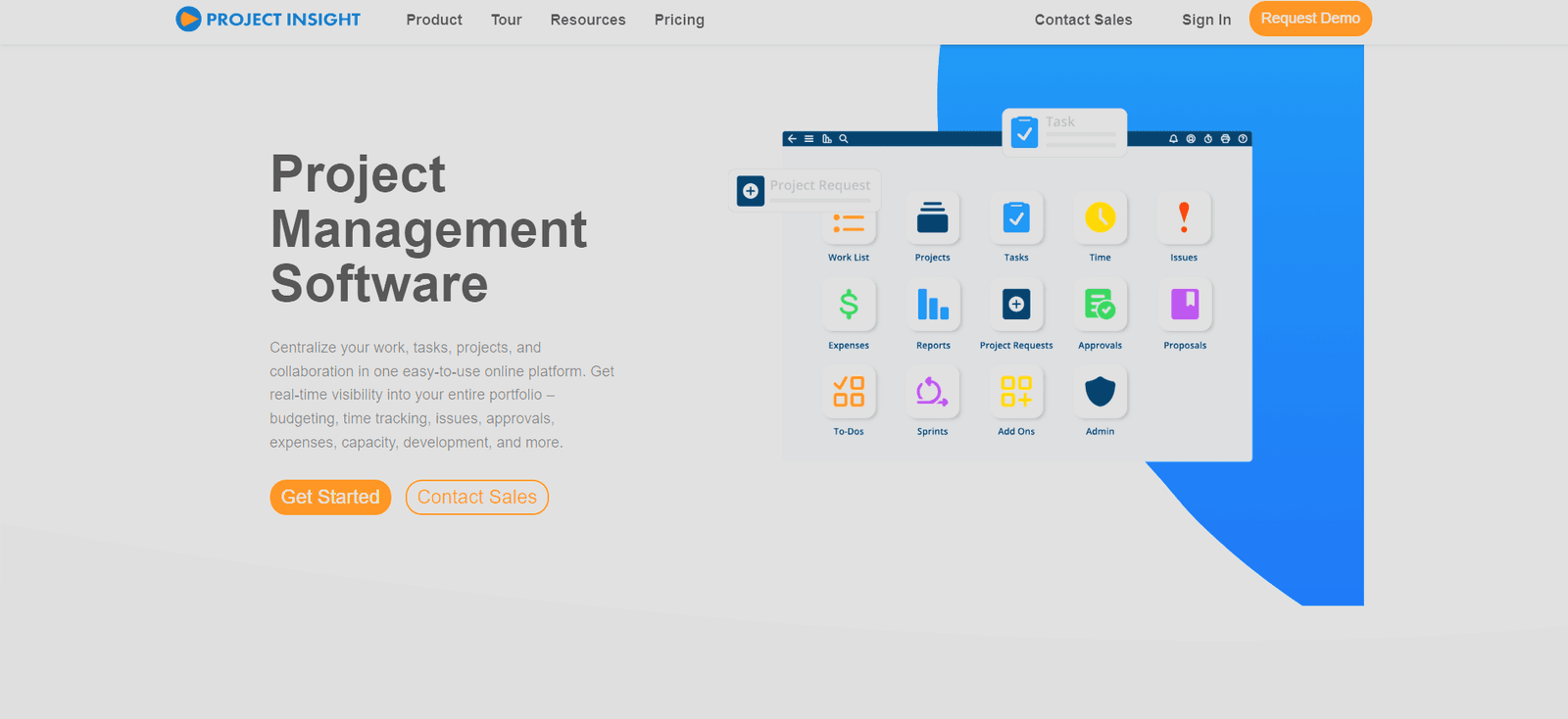Select the Tasks clipboard icon in the app grid
The height and width of the screenshot is (719, 1568).
click(x=1016, y=217)
